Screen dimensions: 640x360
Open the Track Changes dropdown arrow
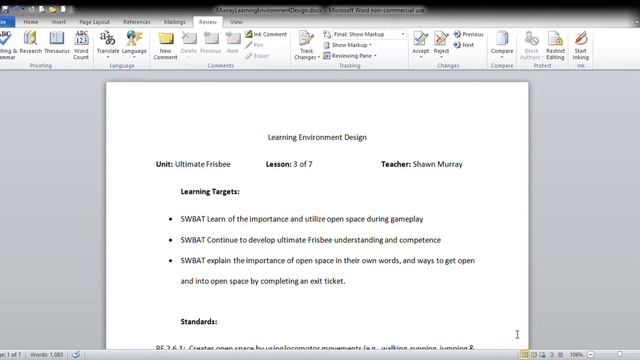[x=318, y=58]
